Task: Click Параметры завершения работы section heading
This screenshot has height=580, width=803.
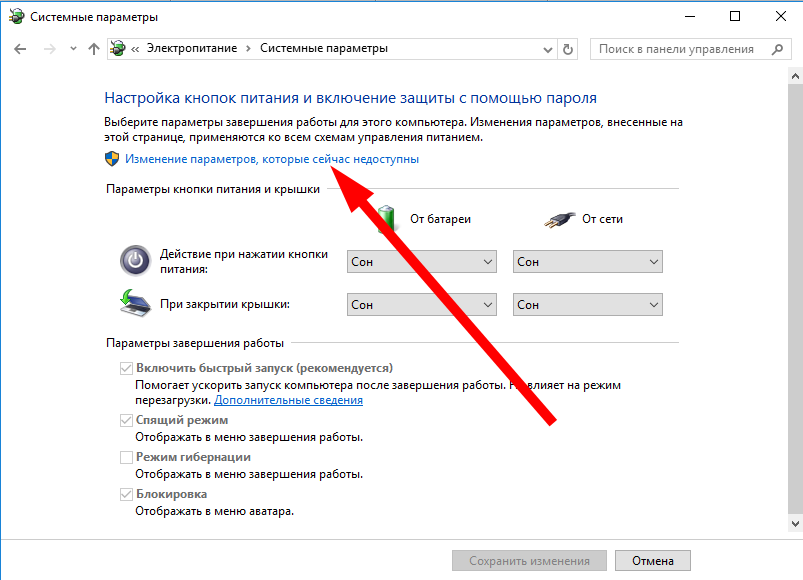Action: tap(195, 343)
